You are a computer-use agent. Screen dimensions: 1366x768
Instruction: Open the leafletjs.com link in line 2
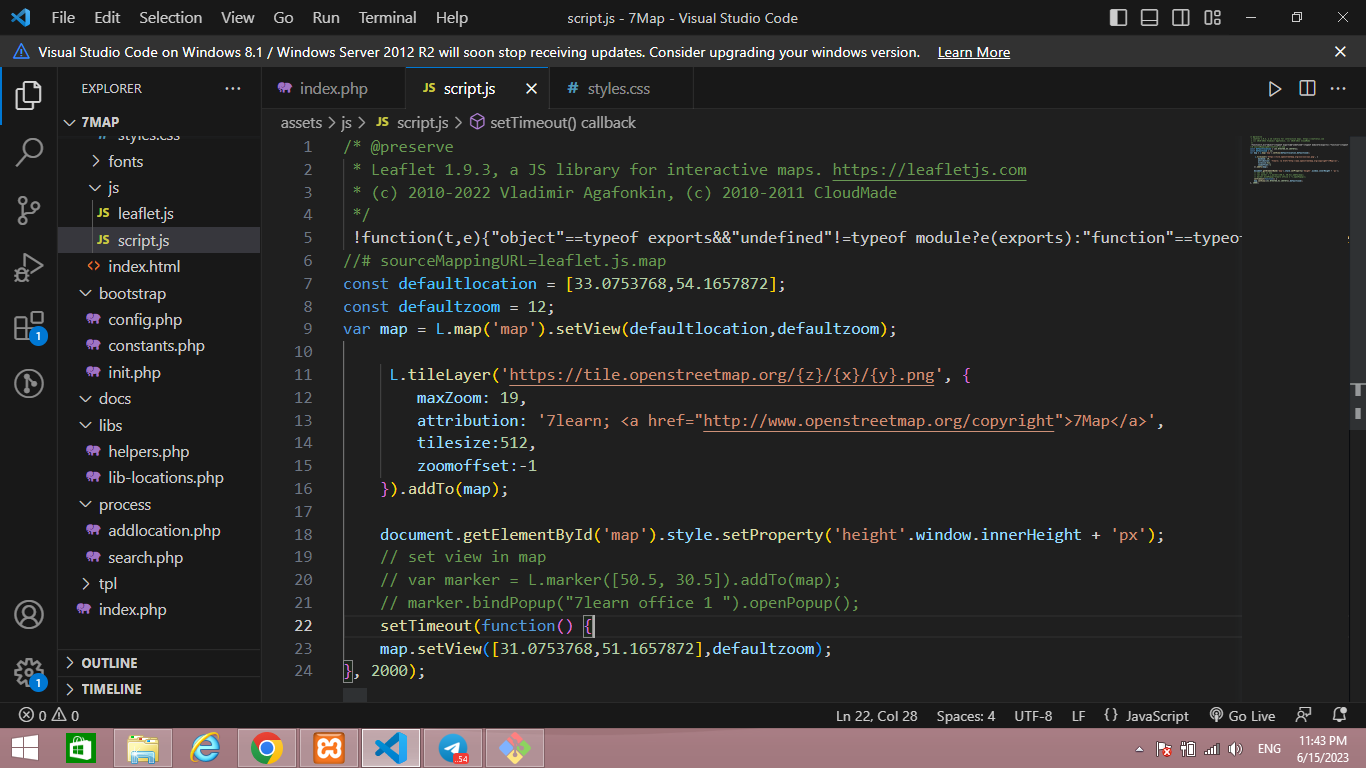[x=929, y=170]
